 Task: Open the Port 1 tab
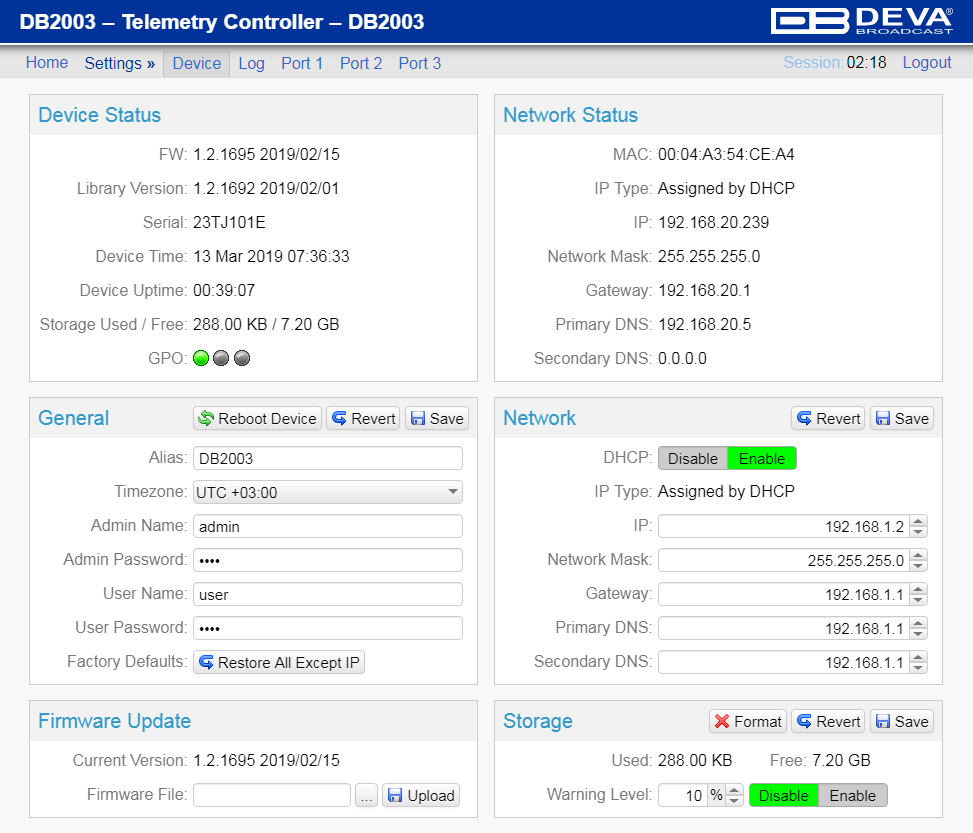point(302,63)
